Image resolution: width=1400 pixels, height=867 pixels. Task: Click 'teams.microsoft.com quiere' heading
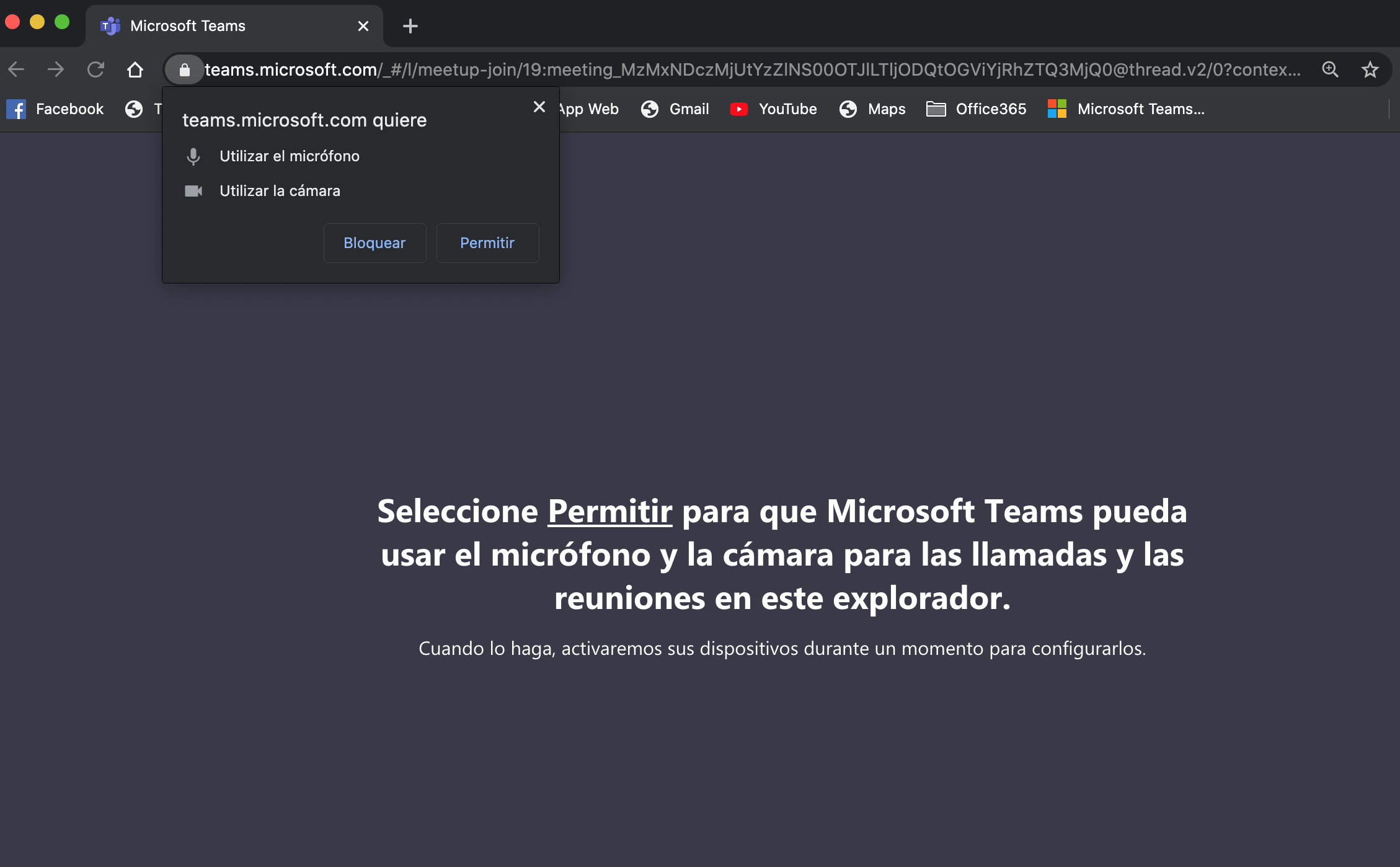(304, 120)
